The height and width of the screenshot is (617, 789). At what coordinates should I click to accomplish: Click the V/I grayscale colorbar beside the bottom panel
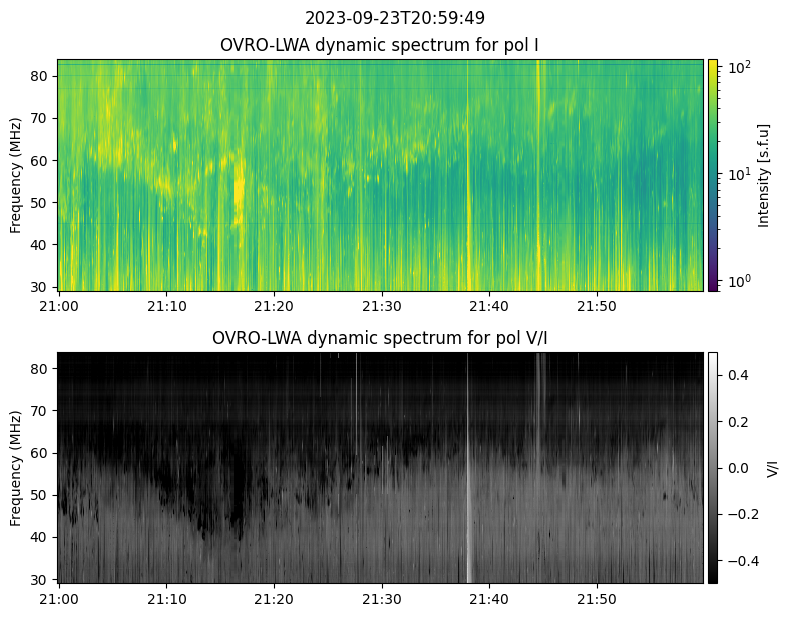(x=713, y=467)
